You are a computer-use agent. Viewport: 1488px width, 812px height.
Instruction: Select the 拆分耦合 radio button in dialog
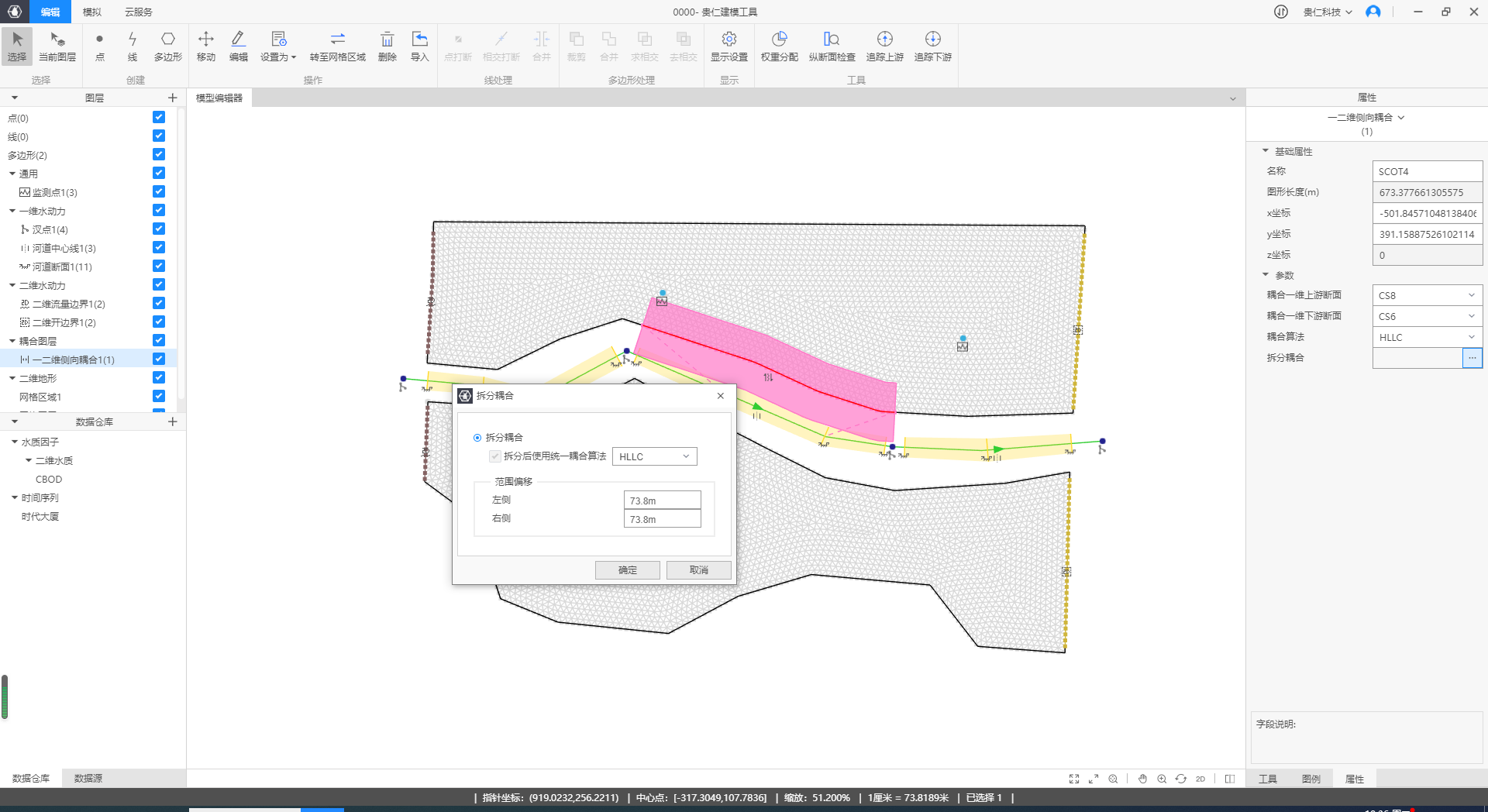(x=477, y=438)
